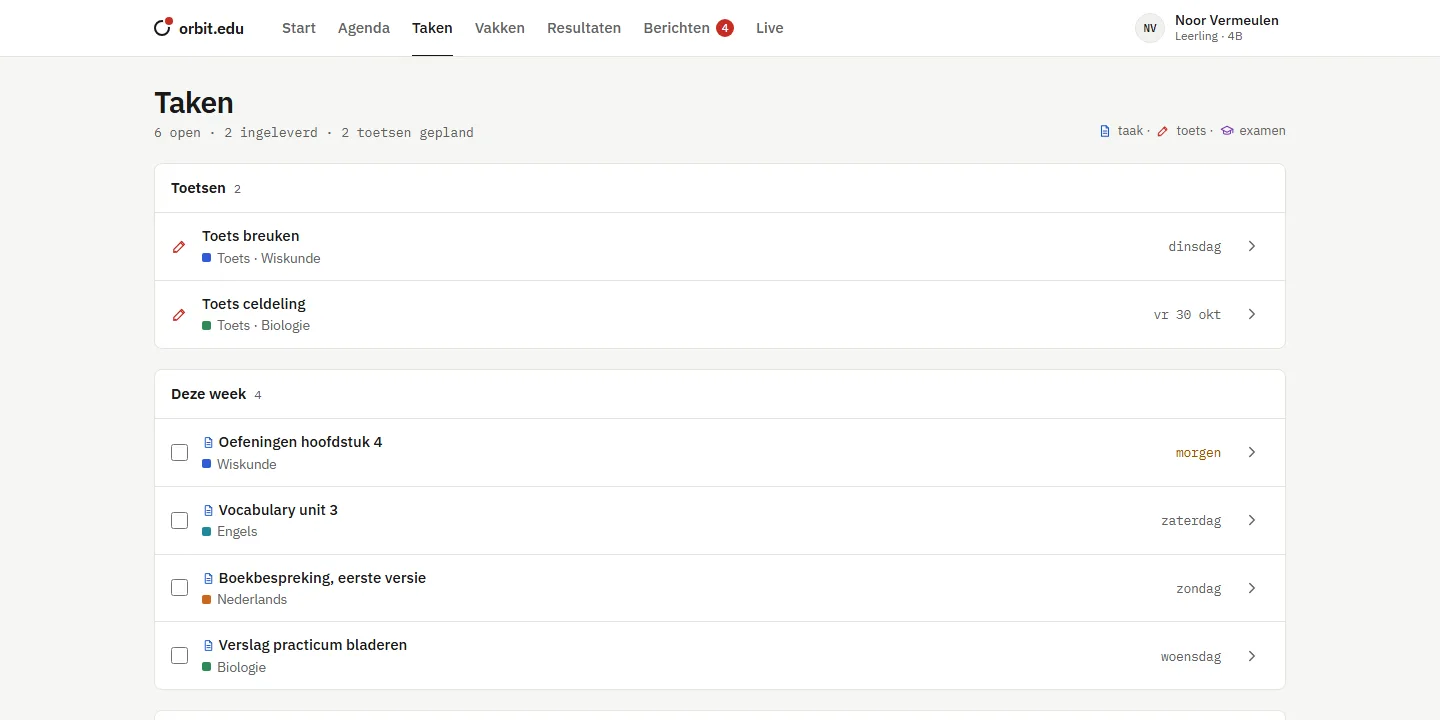Open the Toets breuken title link
The height and width of the screenshot is (720, 1440).
(x=251, y=236)
